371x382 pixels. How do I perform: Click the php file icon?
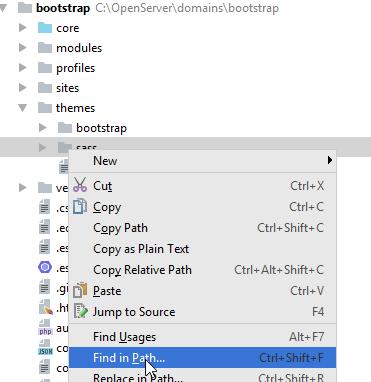click(x=45, y=327)
